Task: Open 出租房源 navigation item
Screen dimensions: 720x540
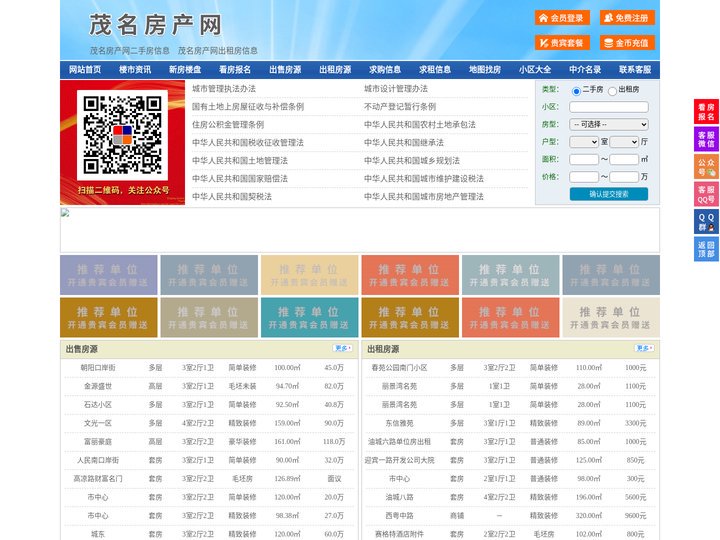Action: point(335,70)
